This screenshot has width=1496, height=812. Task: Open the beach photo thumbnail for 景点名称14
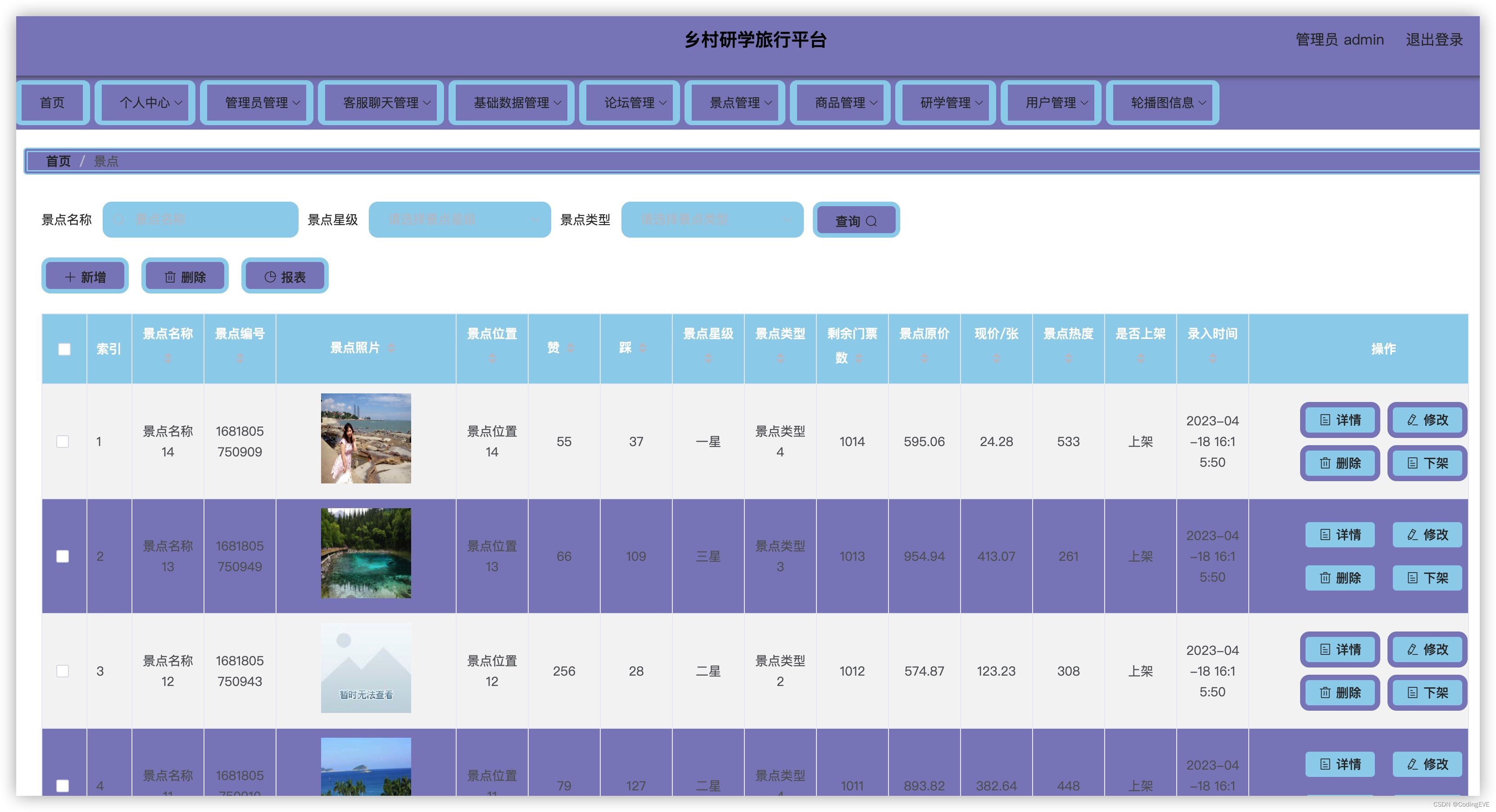(x=366, y=438)
